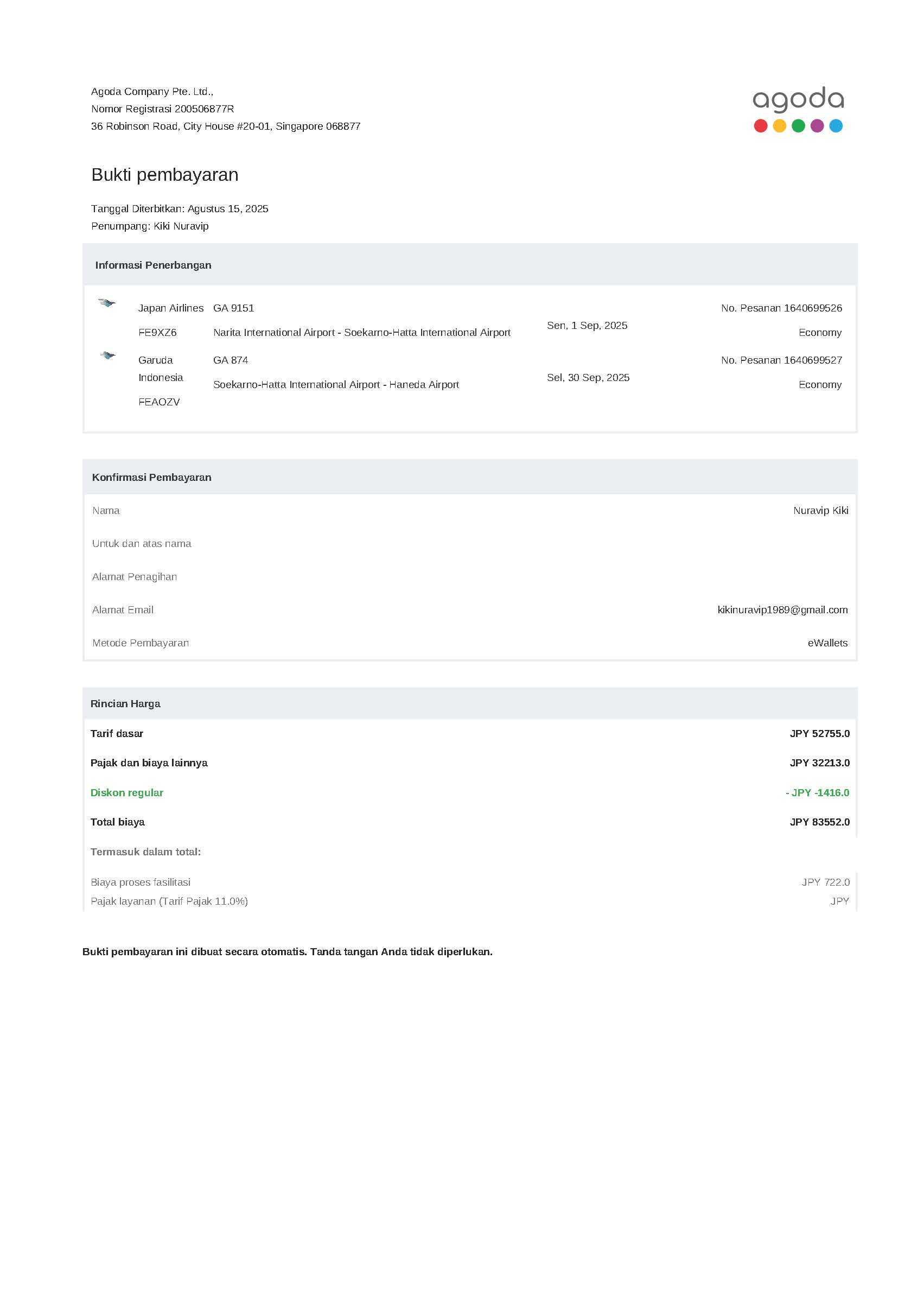924x1308 pixels.
Task: Click the green dot in Agoda logo
Action: tap(798, 126)
